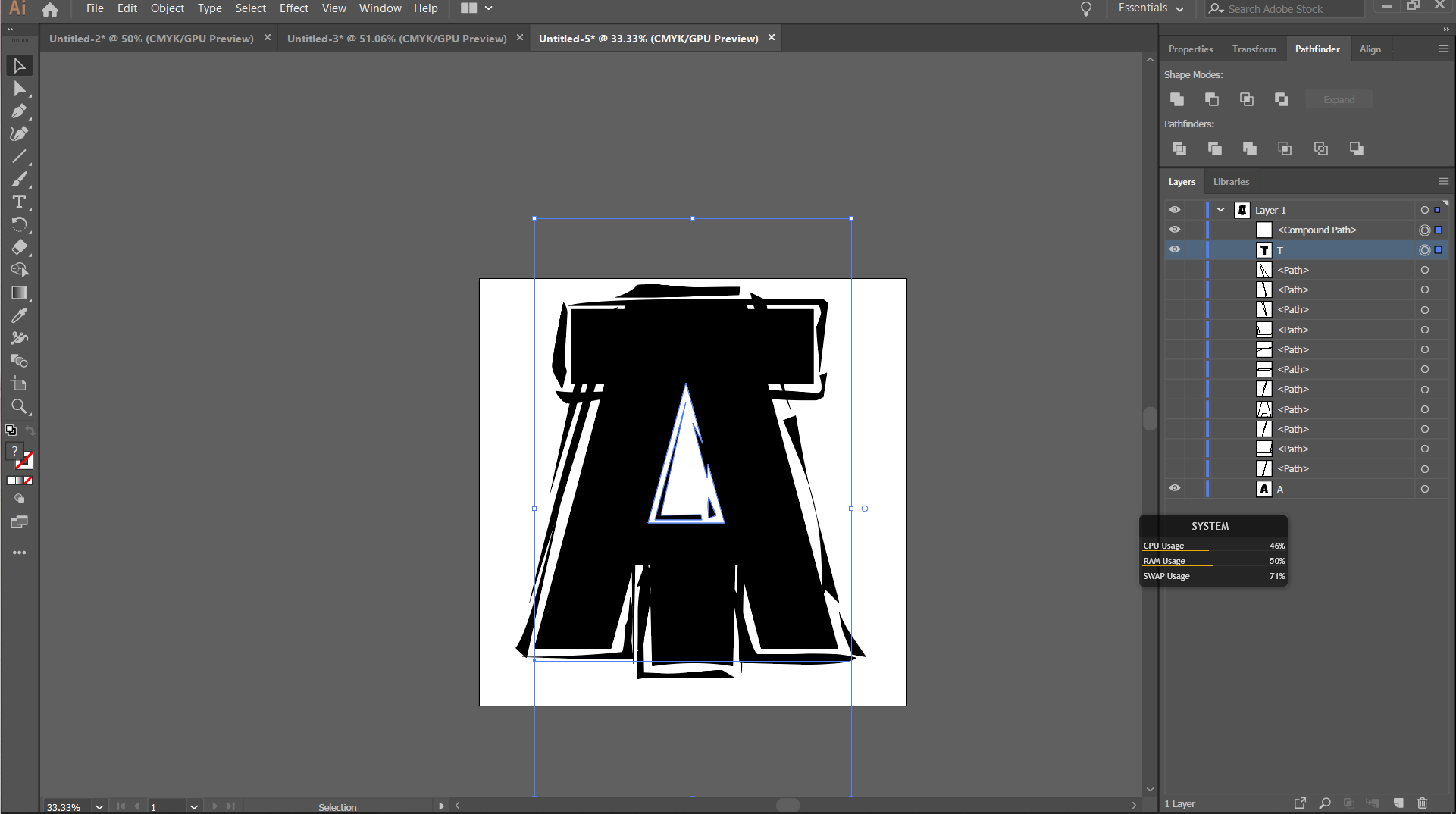Click the Home icon
The image size is (1456, 814).
[x=50, y=9]
